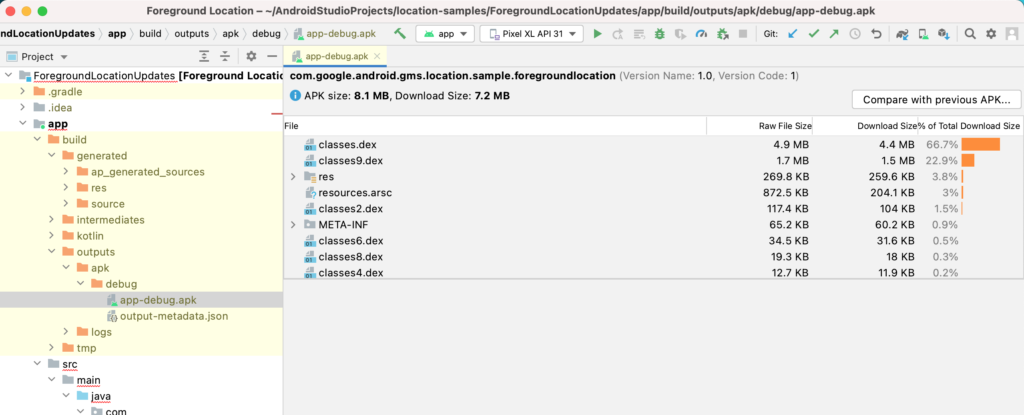Open Project panel options gear icon

click(251, 56)
